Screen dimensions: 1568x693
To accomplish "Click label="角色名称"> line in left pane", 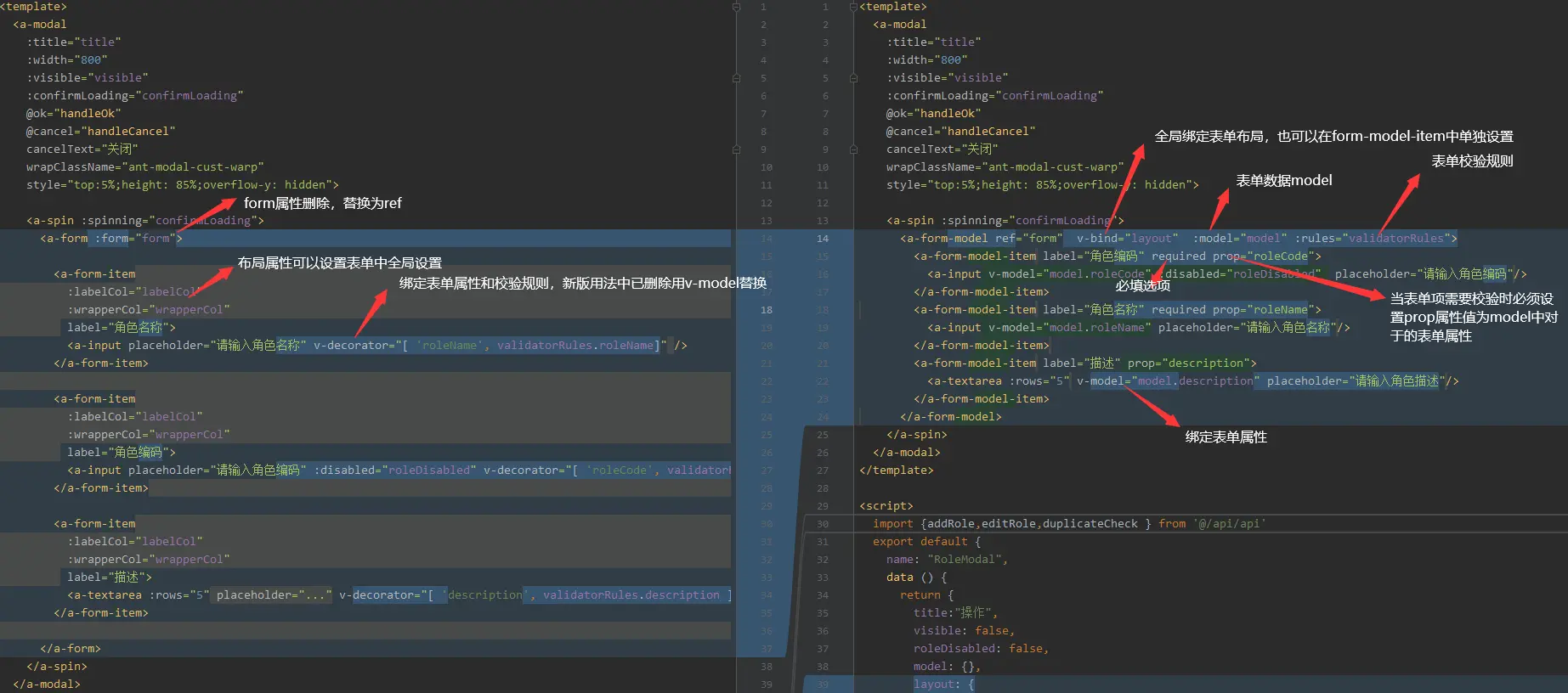I will (122, 328).
